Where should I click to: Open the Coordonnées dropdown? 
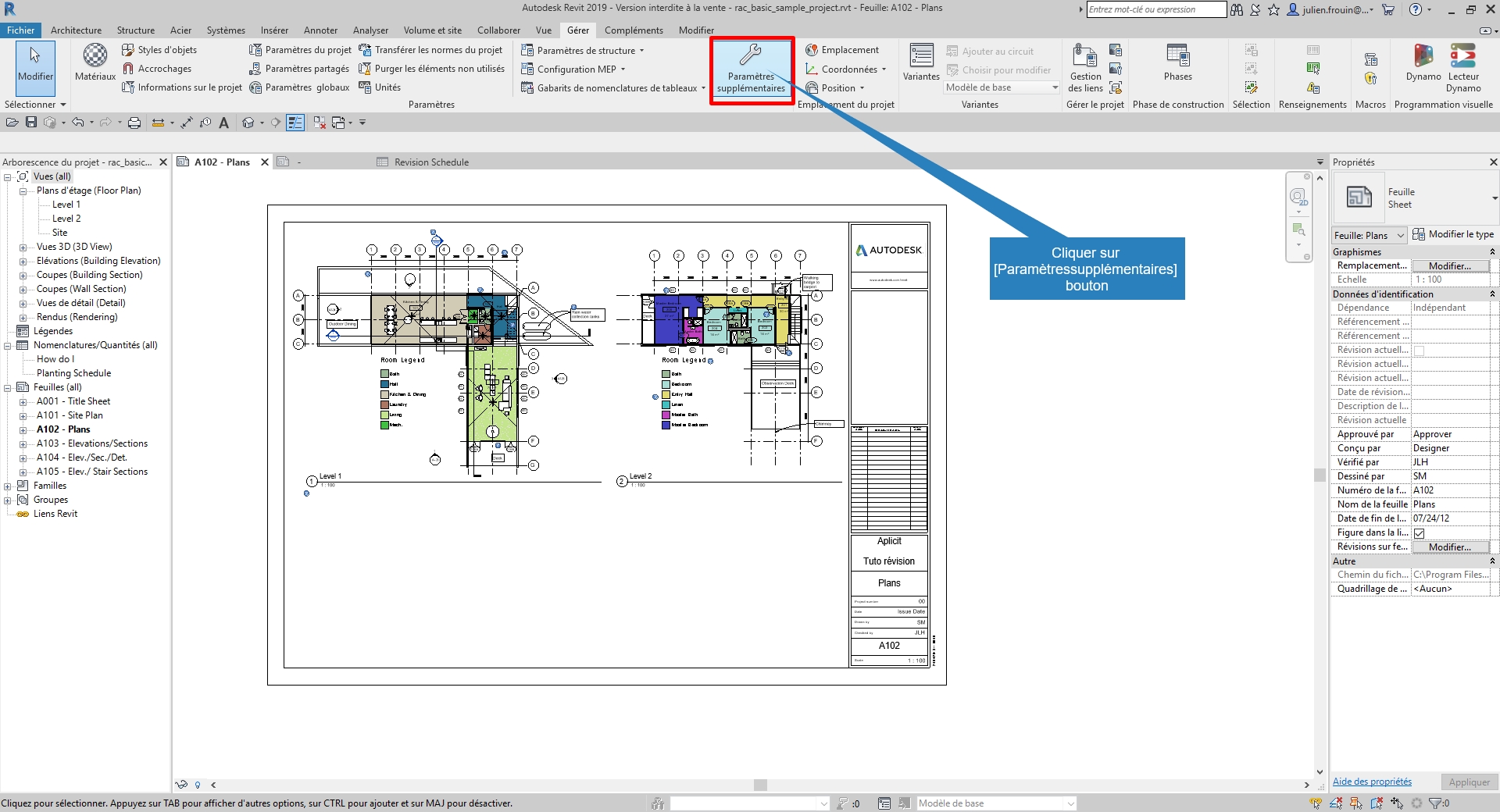[848, 69]
